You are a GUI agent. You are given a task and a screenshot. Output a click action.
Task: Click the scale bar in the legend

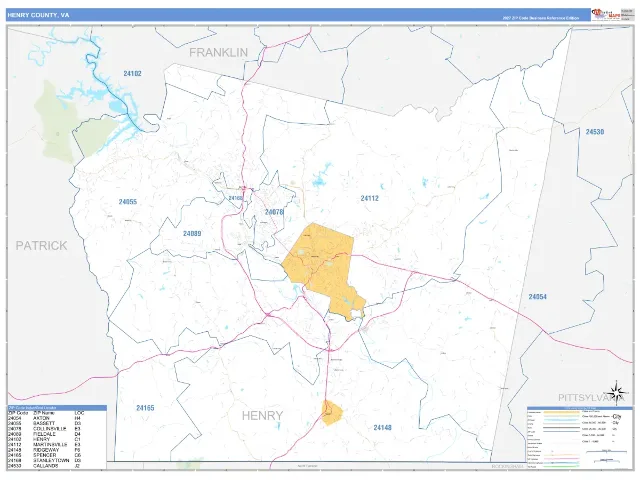[x=607, y=452]
